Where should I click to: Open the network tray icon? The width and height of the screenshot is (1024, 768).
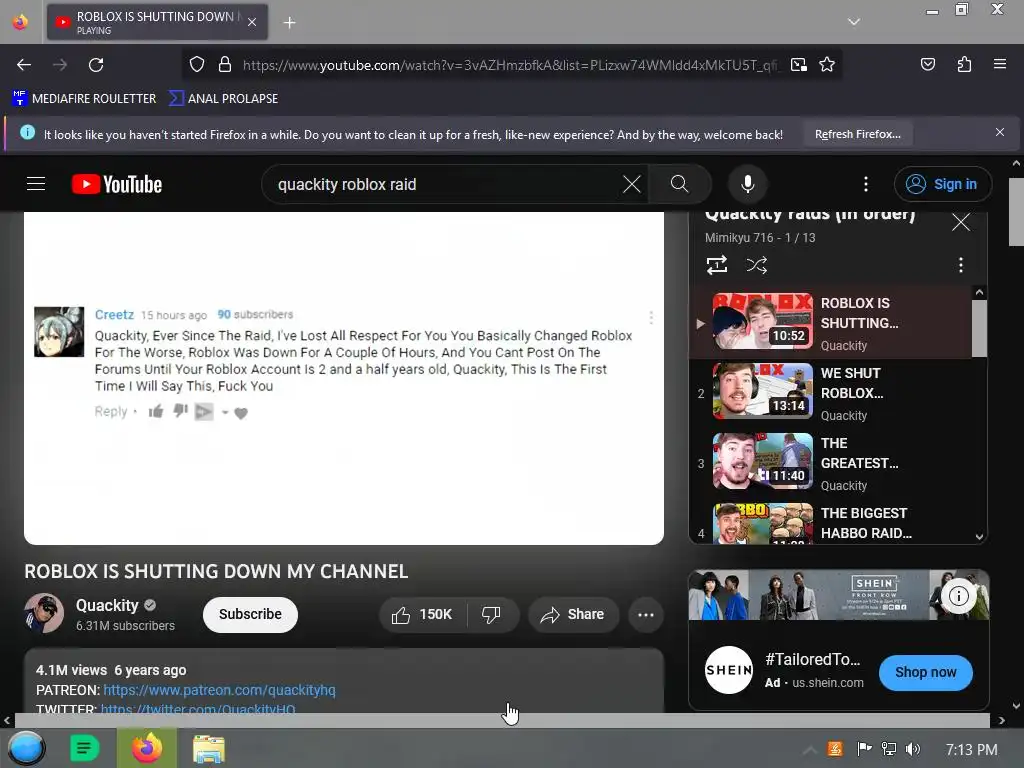point(888,749)
